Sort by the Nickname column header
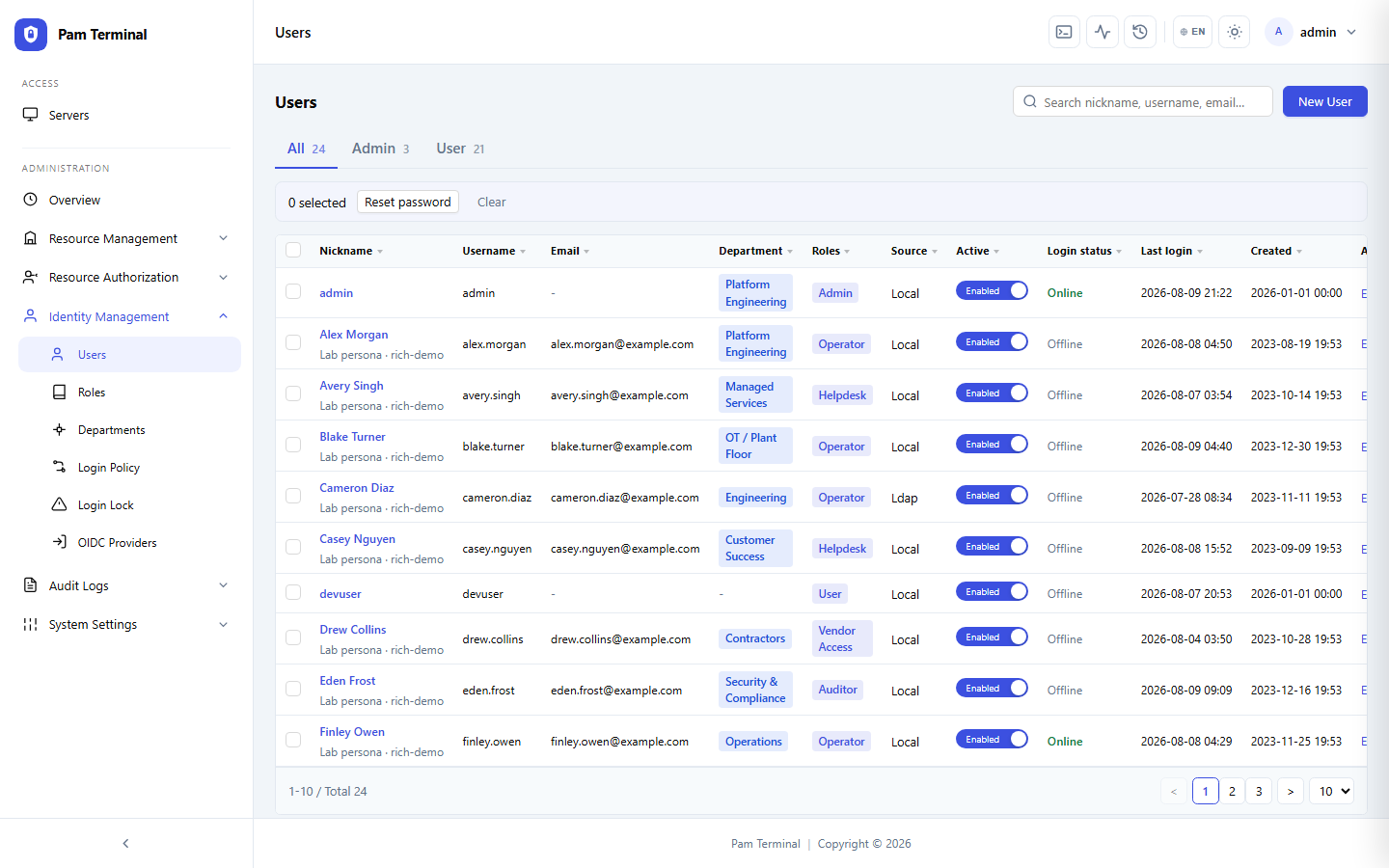Image resolution: width=1389 pixels, height=868 pixels. click(351, 251)
